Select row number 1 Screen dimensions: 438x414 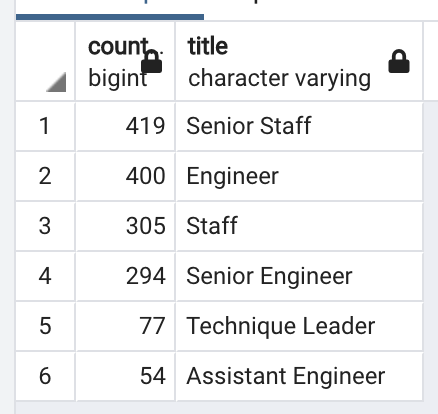coord(45,126)
